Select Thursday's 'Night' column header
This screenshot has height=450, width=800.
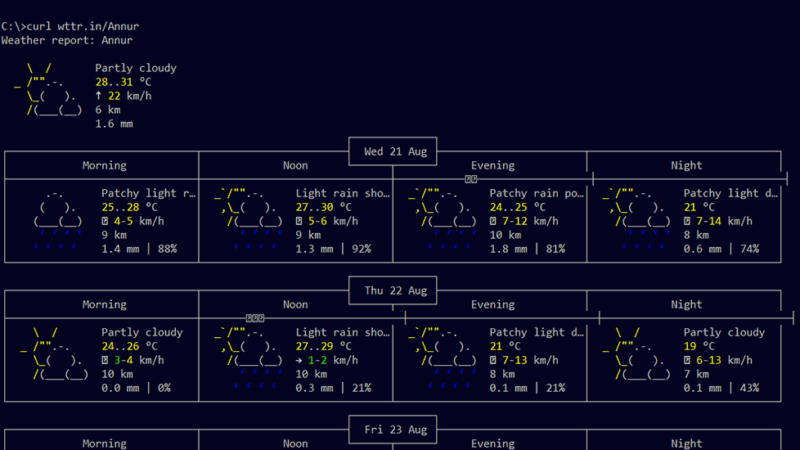686,305
